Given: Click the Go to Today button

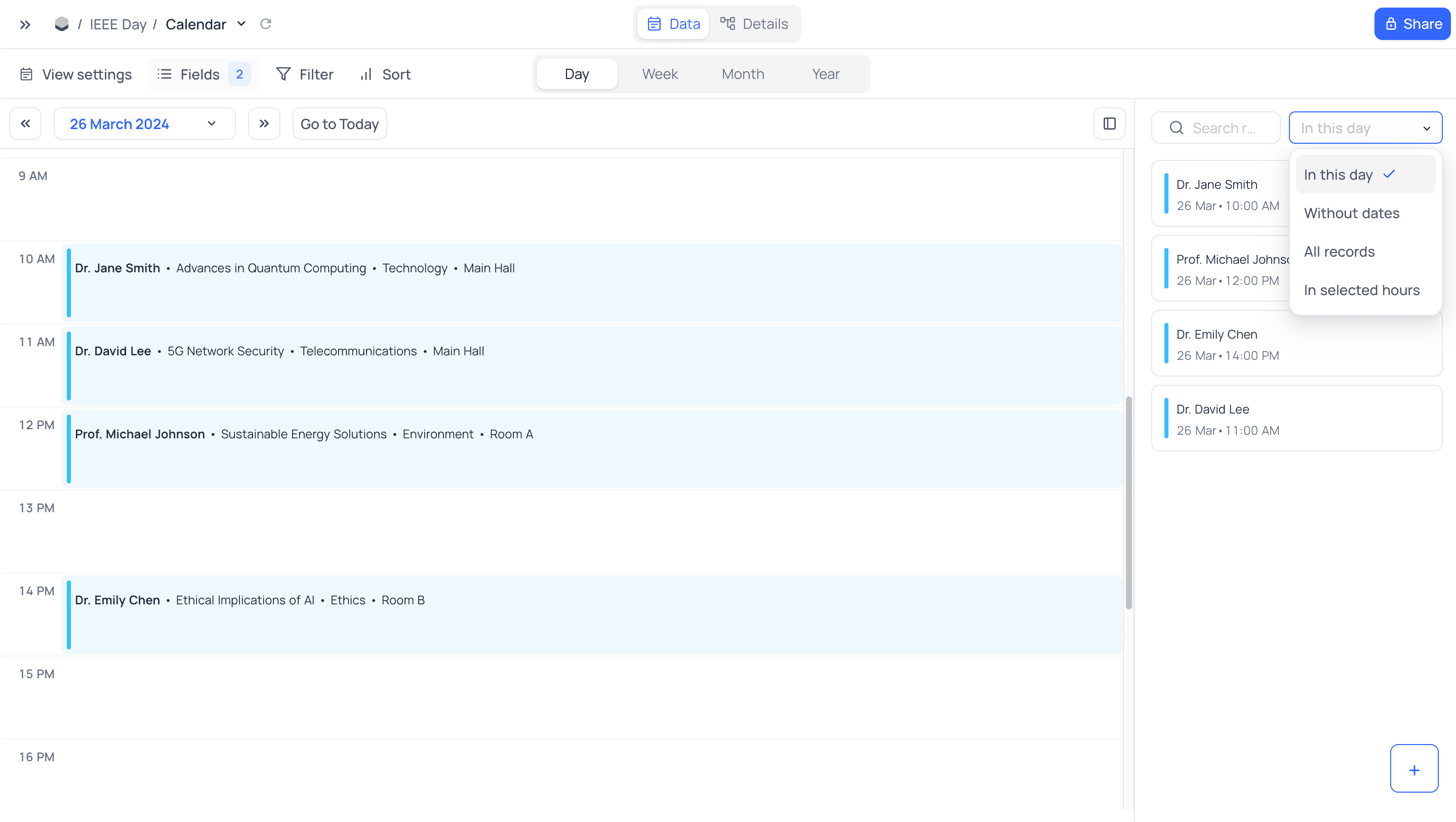Looking at the screenshot, I should (x=339, y=124).
